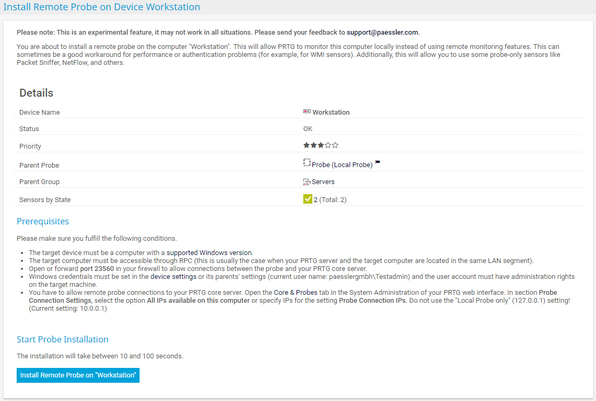Set priority to four stars
This screenshot has width=596, height=401.
328,145
